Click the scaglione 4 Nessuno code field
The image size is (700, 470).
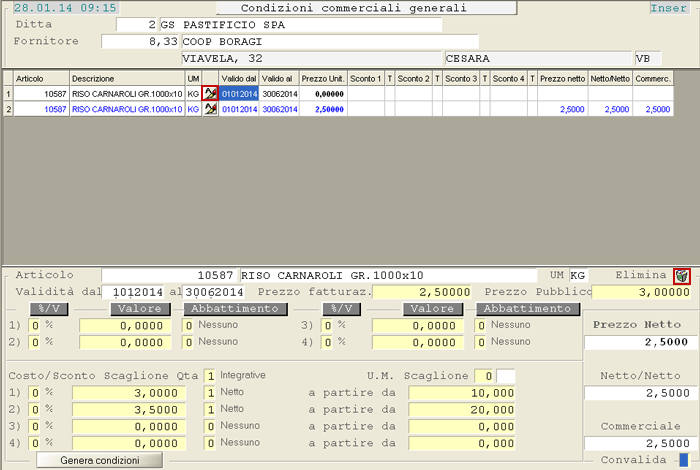(x=210, y=444)
